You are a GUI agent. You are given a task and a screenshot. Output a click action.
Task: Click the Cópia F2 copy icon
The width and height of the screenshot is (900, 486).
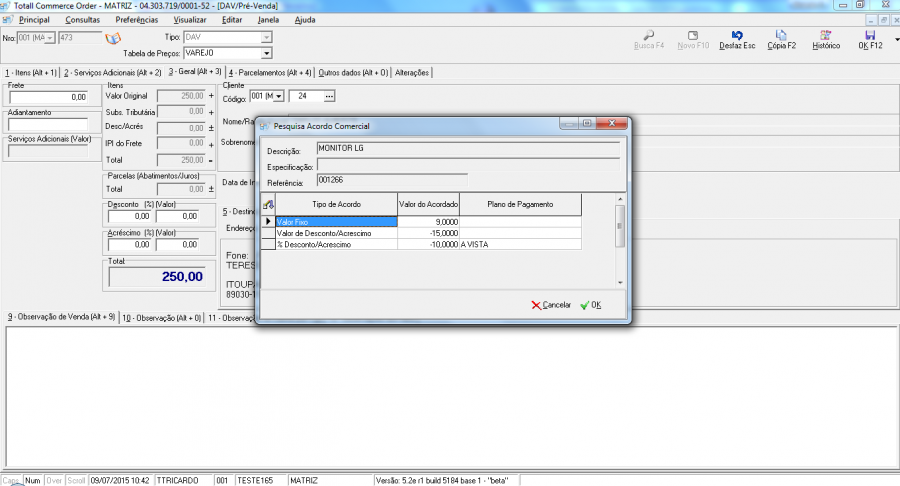pos(782,35)
